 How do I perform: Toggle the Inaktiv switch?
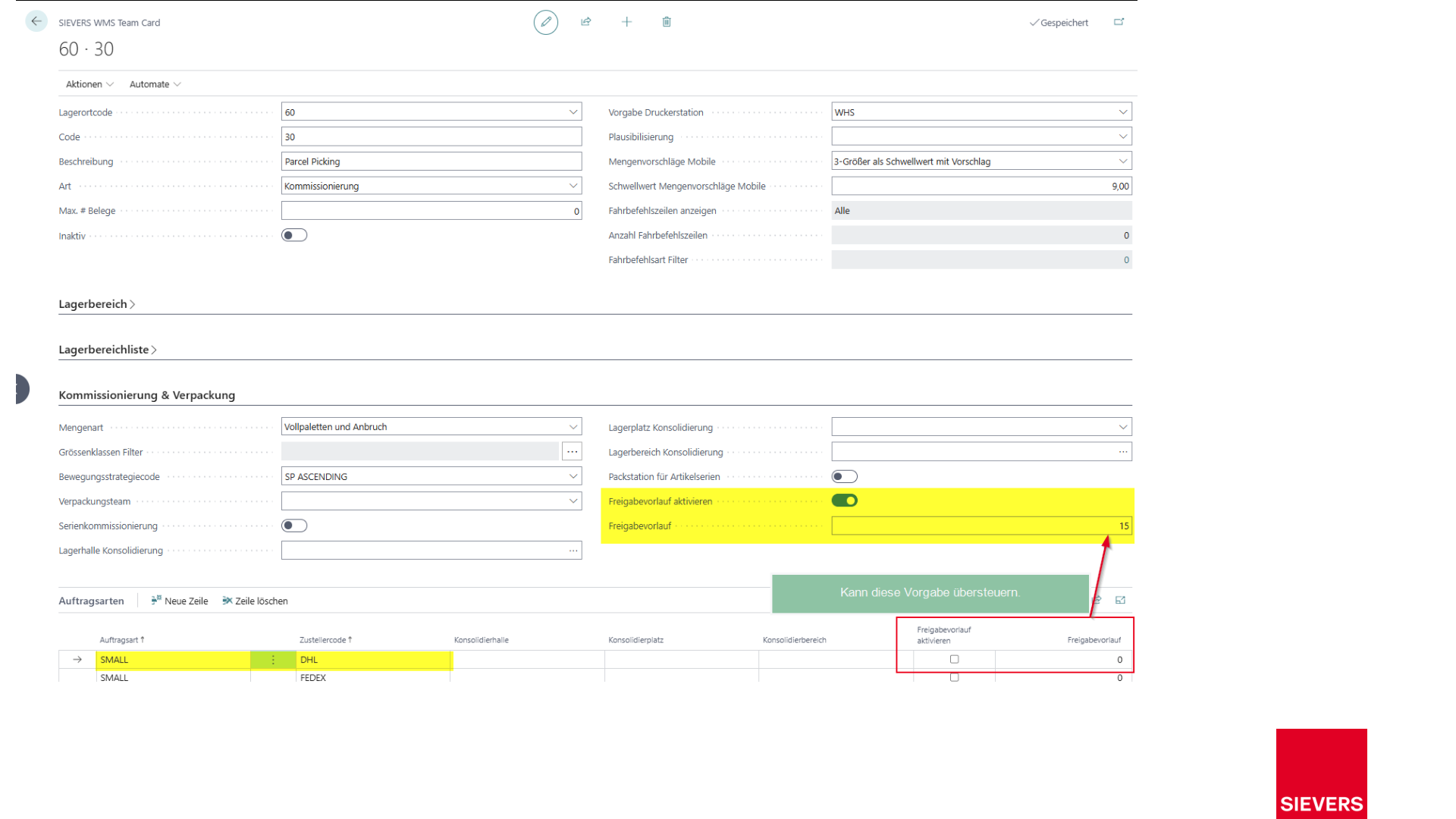[x=294, y=235]
